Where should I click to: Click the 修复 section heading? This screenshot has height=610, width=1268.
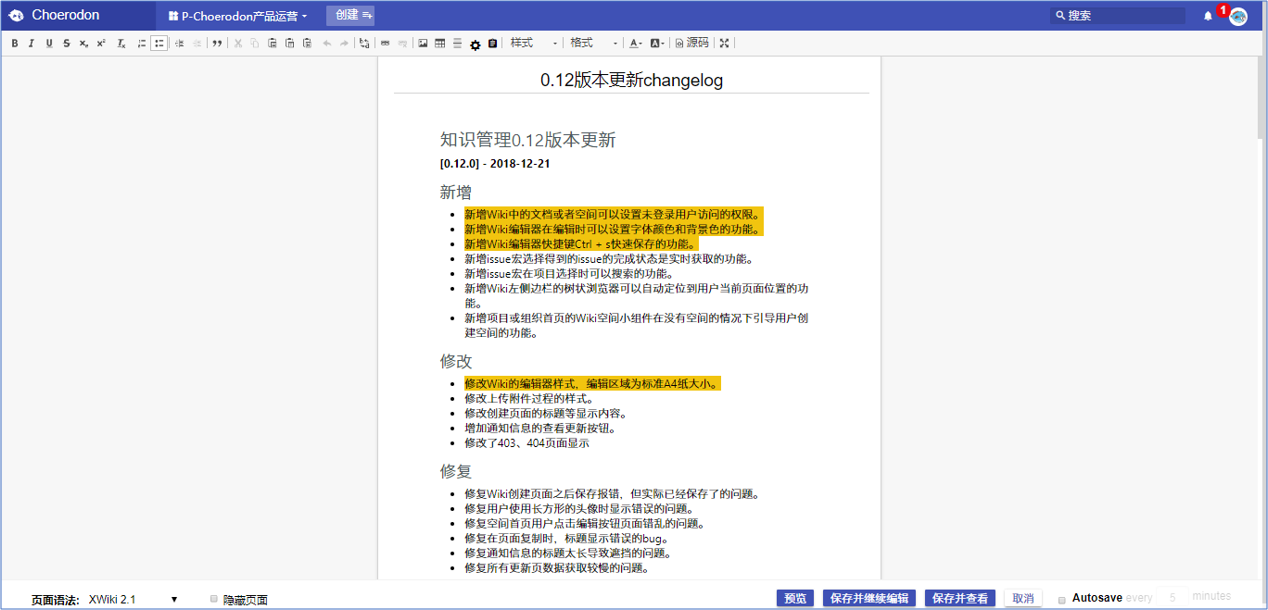click(456, 471)
